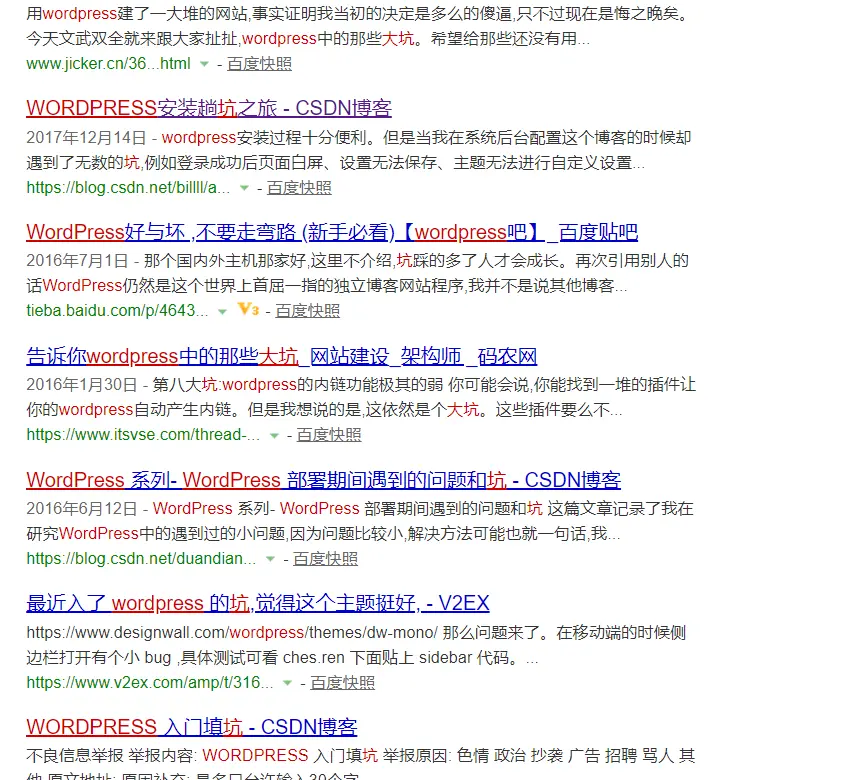Click the green URL tieba.baidu.com/p/4643...
This screenshot has height=780, width=859.
point(117,311)
